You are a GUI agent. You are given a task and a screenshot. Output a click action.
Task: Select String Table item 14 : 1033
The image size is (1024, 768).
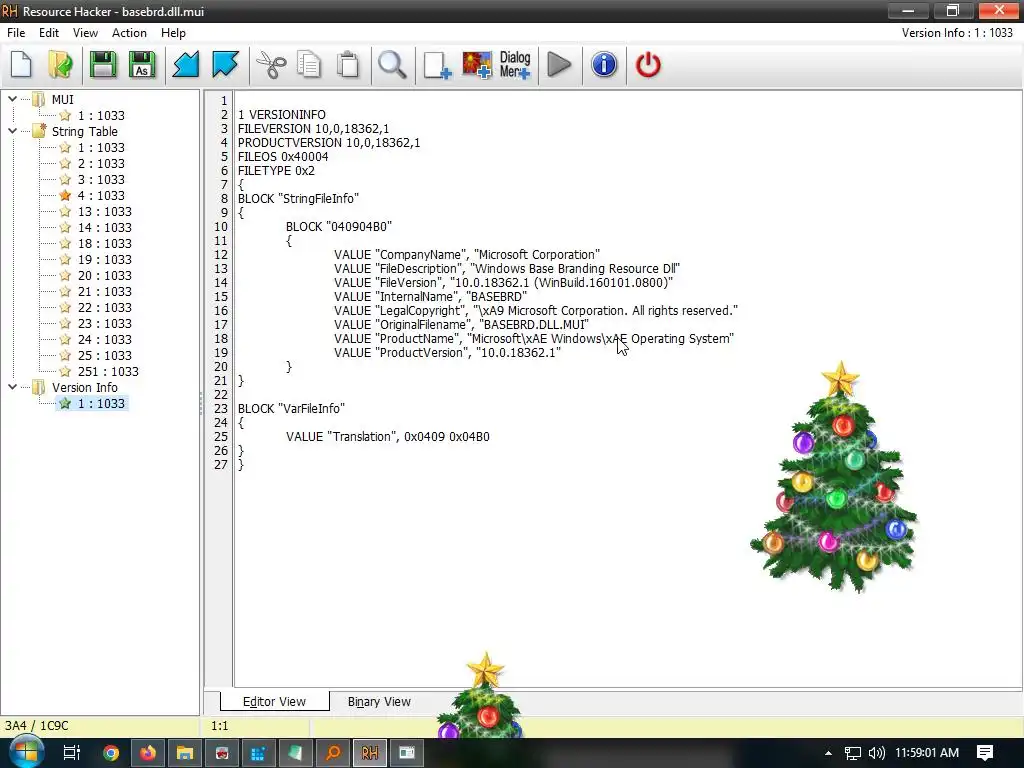point(104,227)
